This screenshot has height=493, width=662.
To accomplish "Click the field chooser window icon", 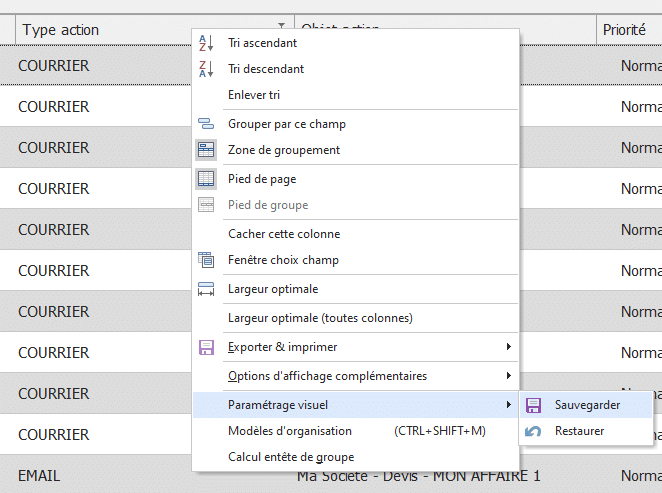I will pyautogui.click(x=206, y=260).
